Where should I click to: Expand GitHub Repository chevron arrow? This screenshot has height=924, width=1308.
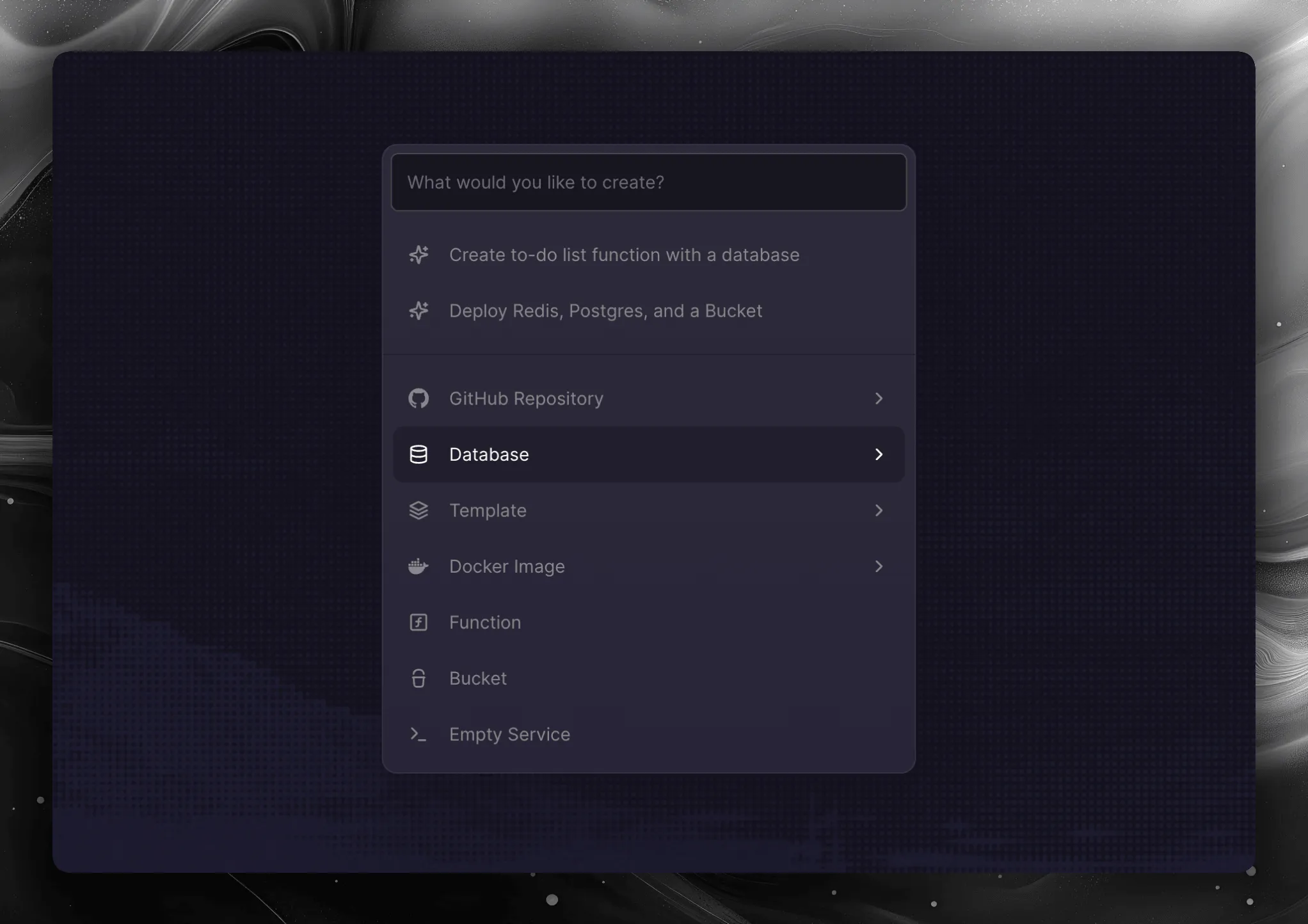point(879,399)
